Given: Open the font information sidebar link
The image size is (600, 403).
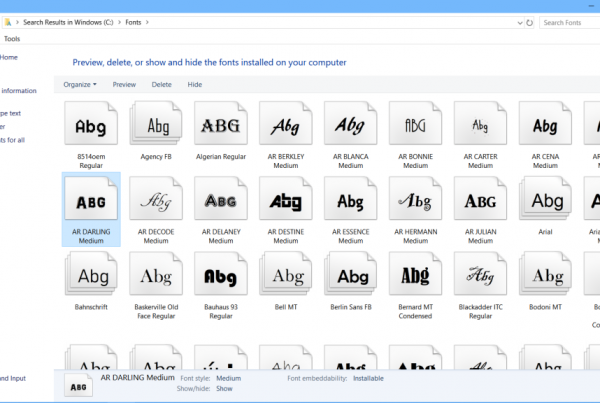Looking at the screenshot, I should [19, 91].
